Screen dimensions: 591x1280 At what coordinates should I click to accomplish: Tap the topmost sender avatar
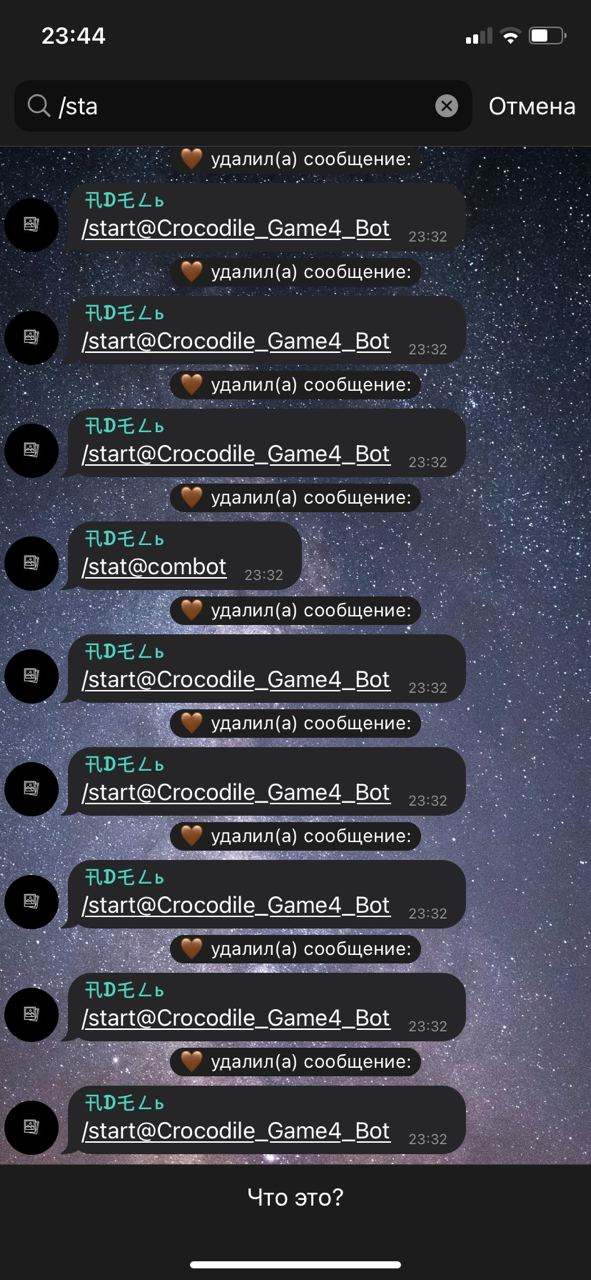(32, 225)
